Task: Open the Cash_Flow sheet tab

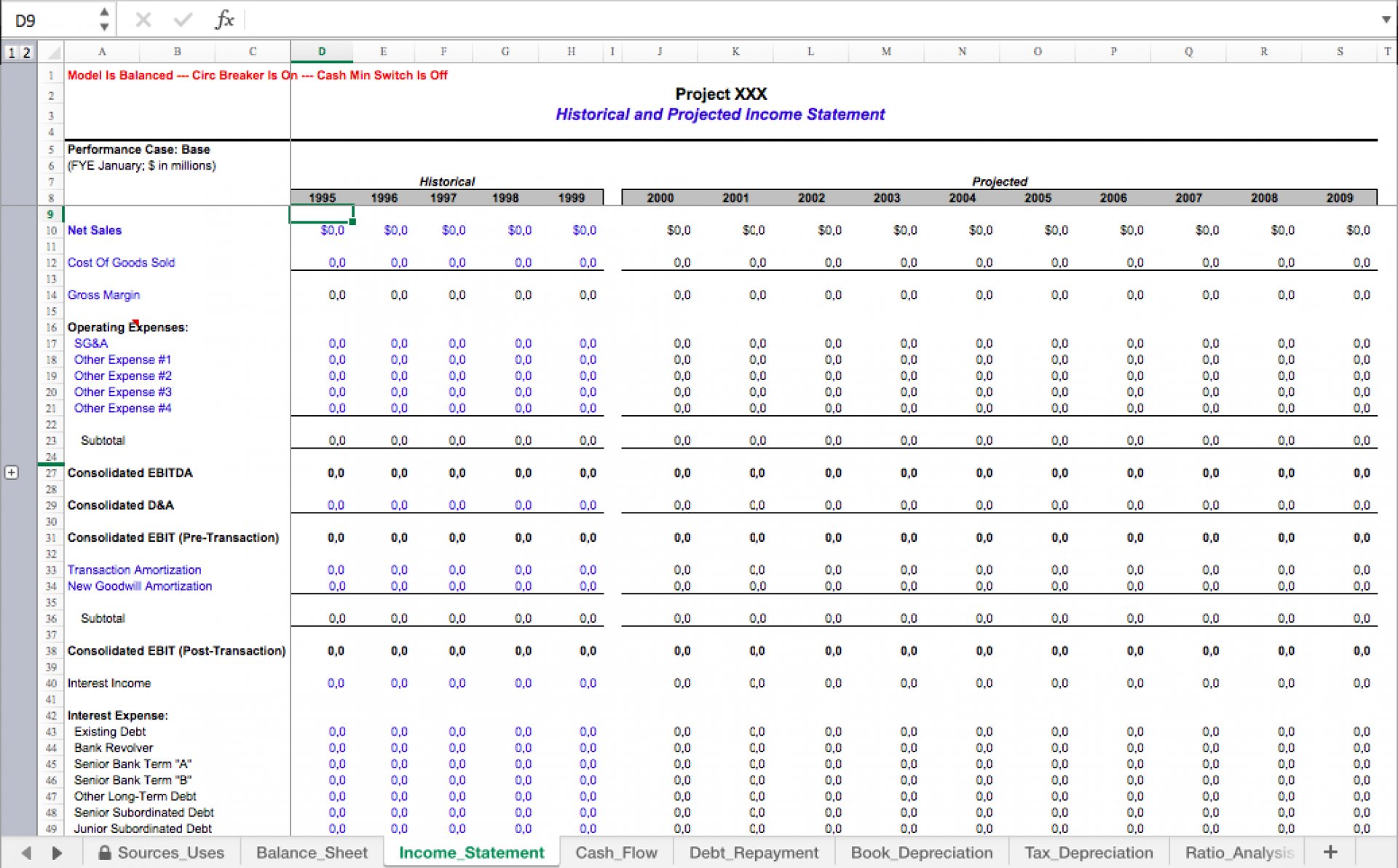Action: pyautogui.click(x=616, y=852)
